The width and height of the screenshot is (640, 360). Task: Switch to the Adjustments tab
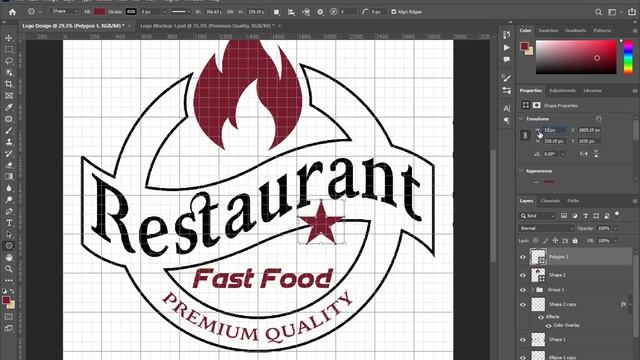(x=562, y=91)
